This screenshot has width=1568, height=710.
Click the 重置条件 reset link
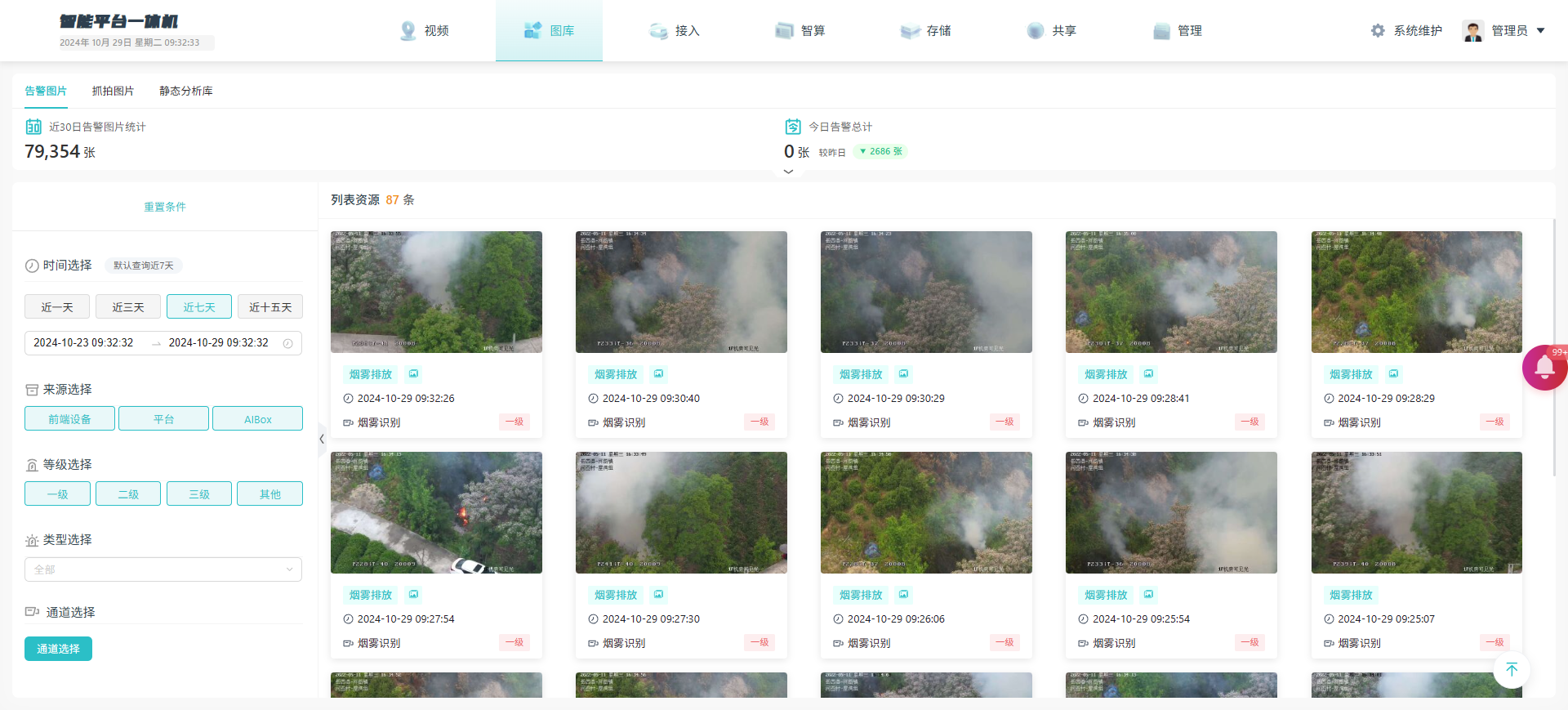click(165, 207)
